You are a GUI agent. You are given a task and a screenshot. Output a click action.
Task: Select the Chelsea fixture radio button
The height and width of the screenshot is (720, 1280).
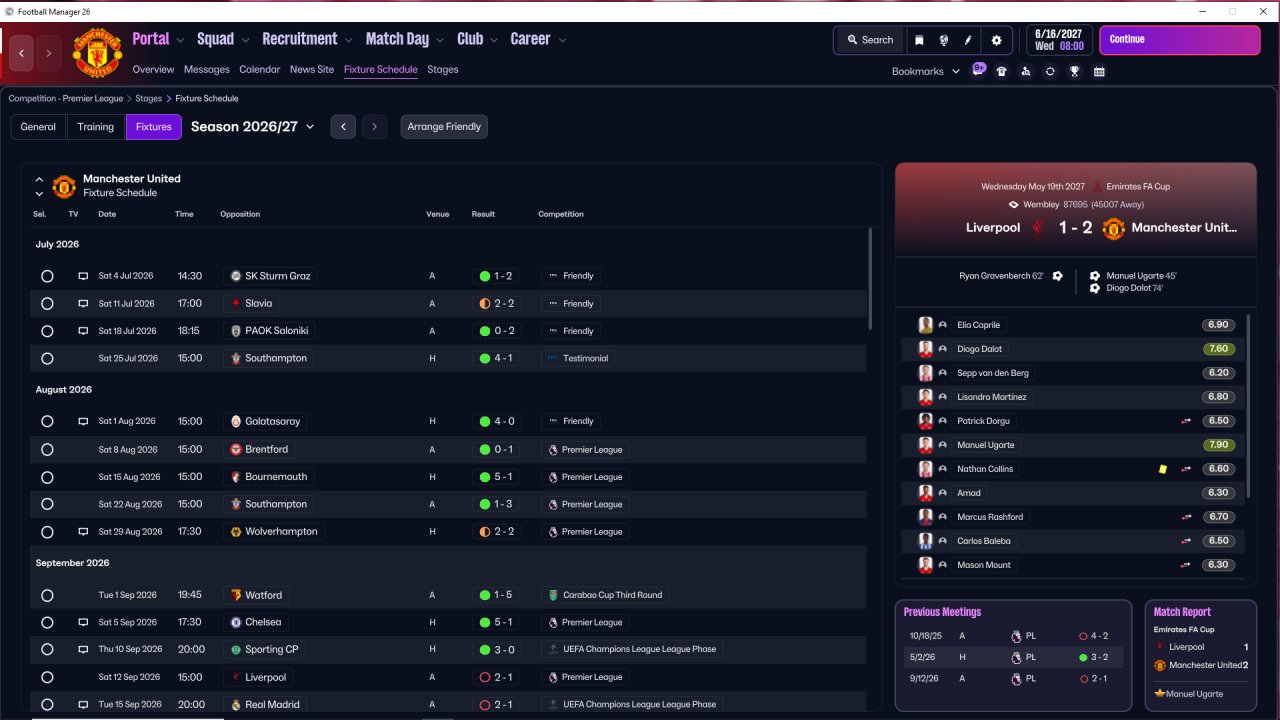tap(47, 623)
